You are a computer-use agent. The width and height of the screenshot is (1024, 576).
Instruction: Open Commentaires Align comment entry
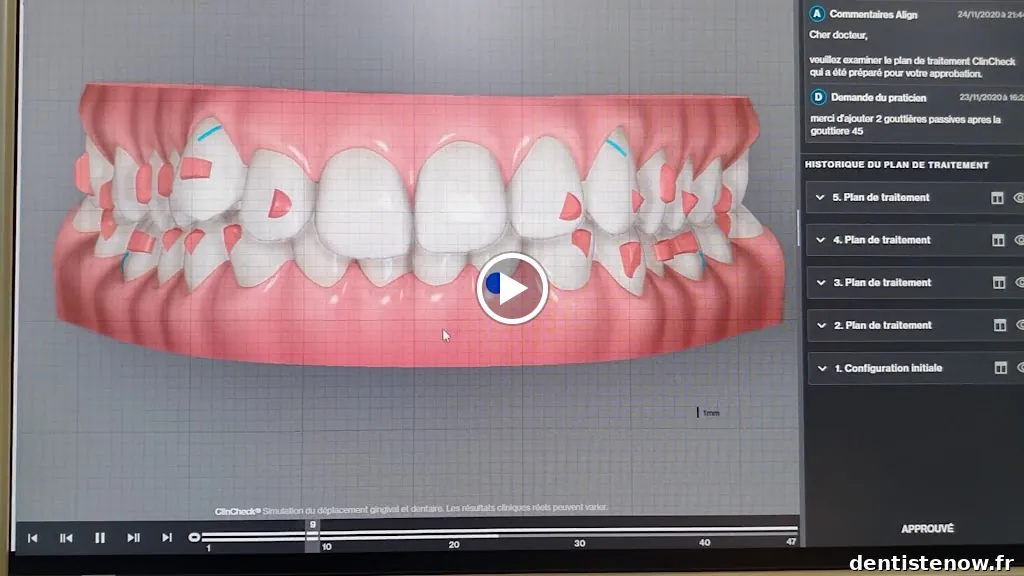(x=873, y=14)
